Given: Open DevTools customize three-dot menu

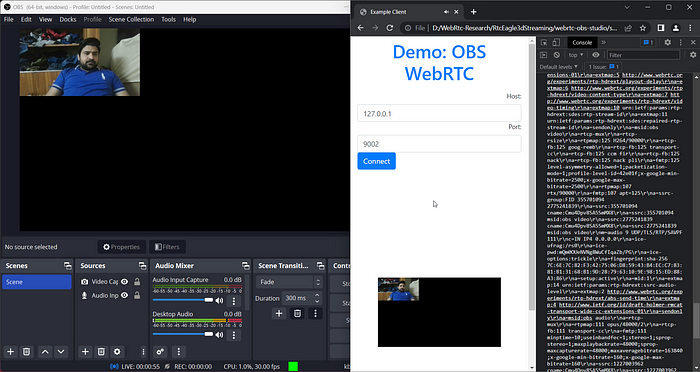Looking at the screenshot, I should [681, 42].
